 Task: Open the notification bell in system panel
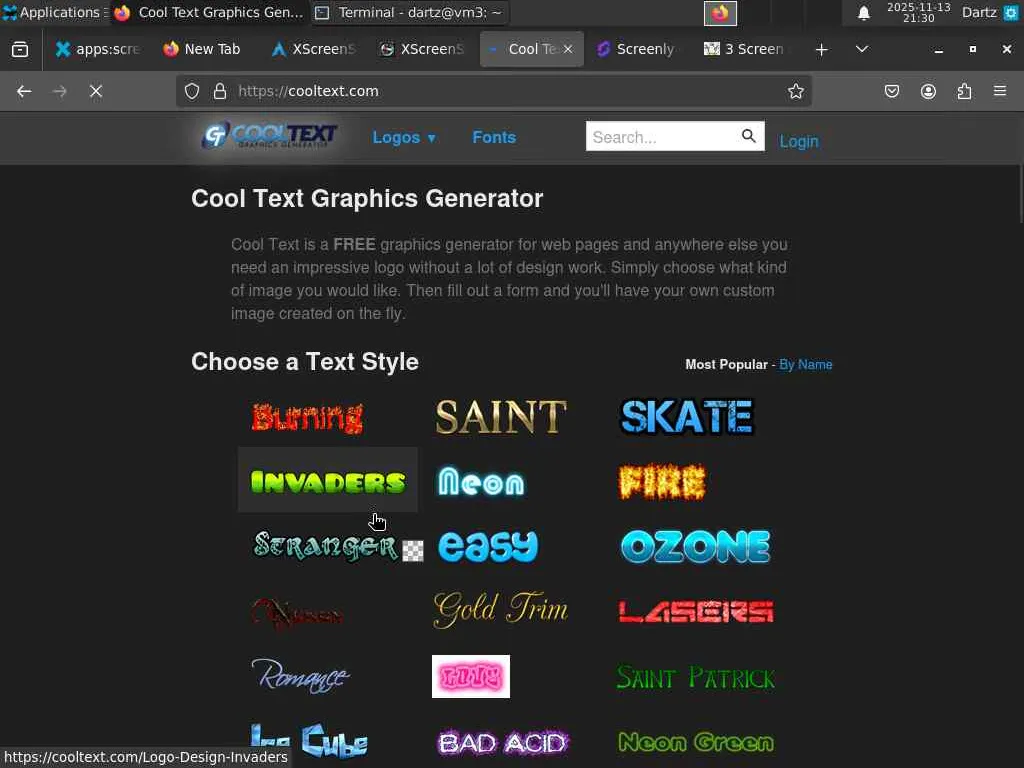point(863,12)
